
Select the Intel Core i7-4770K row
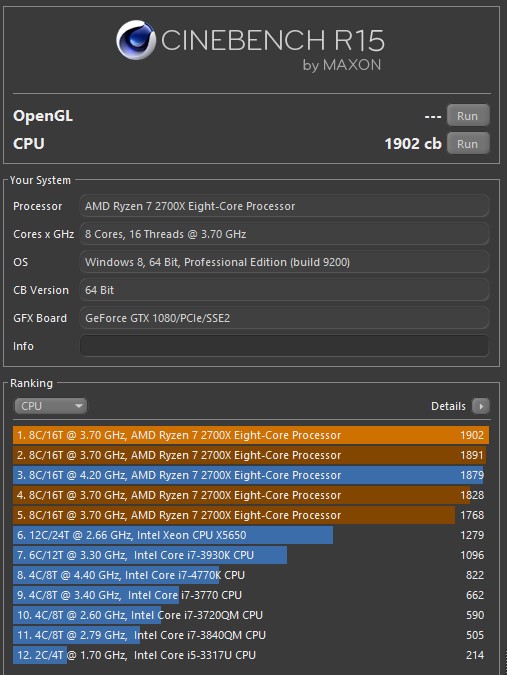(251, 575)
